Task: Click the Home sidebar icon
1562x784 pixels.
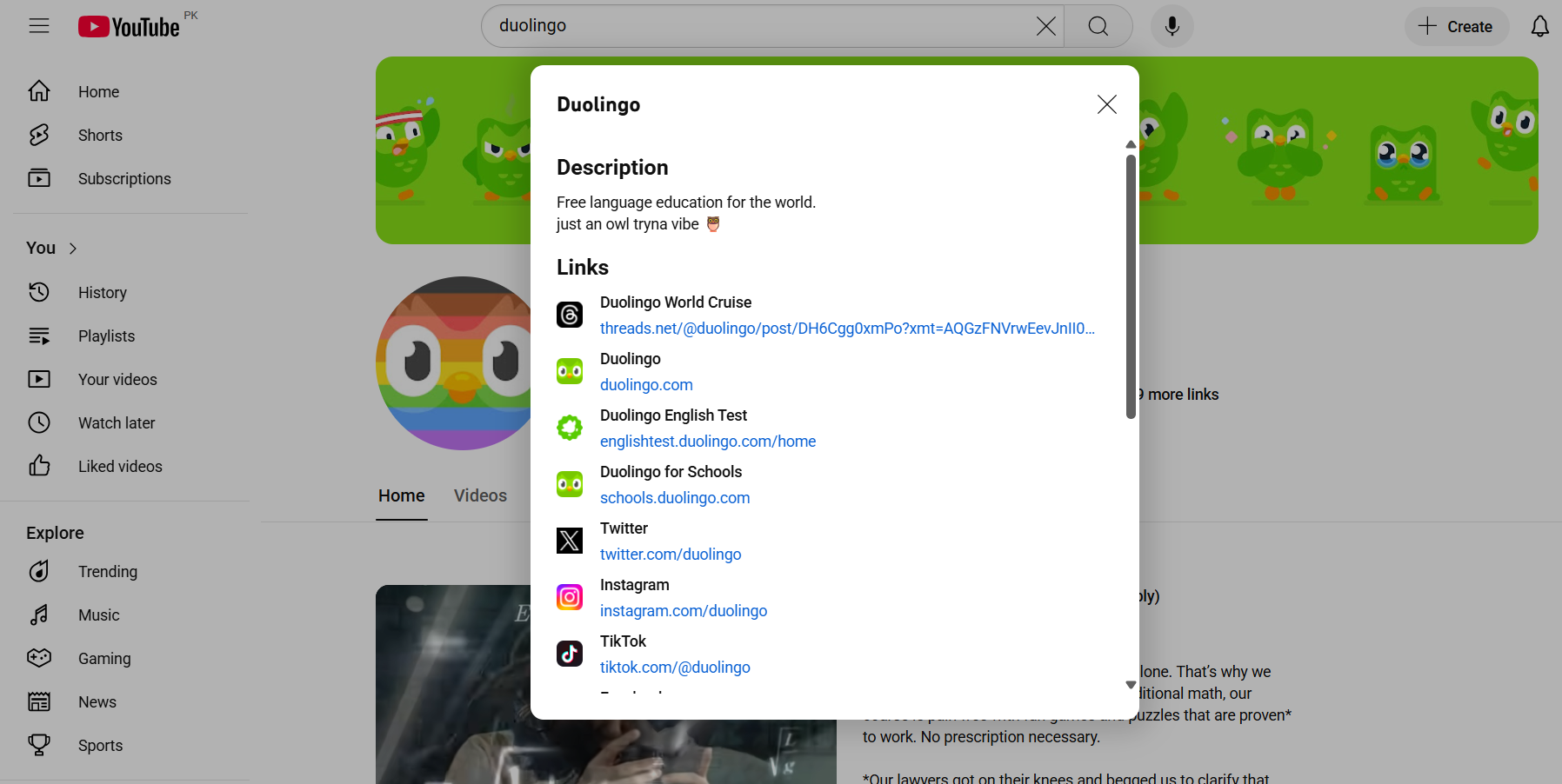Action: (x=39, y=91)
